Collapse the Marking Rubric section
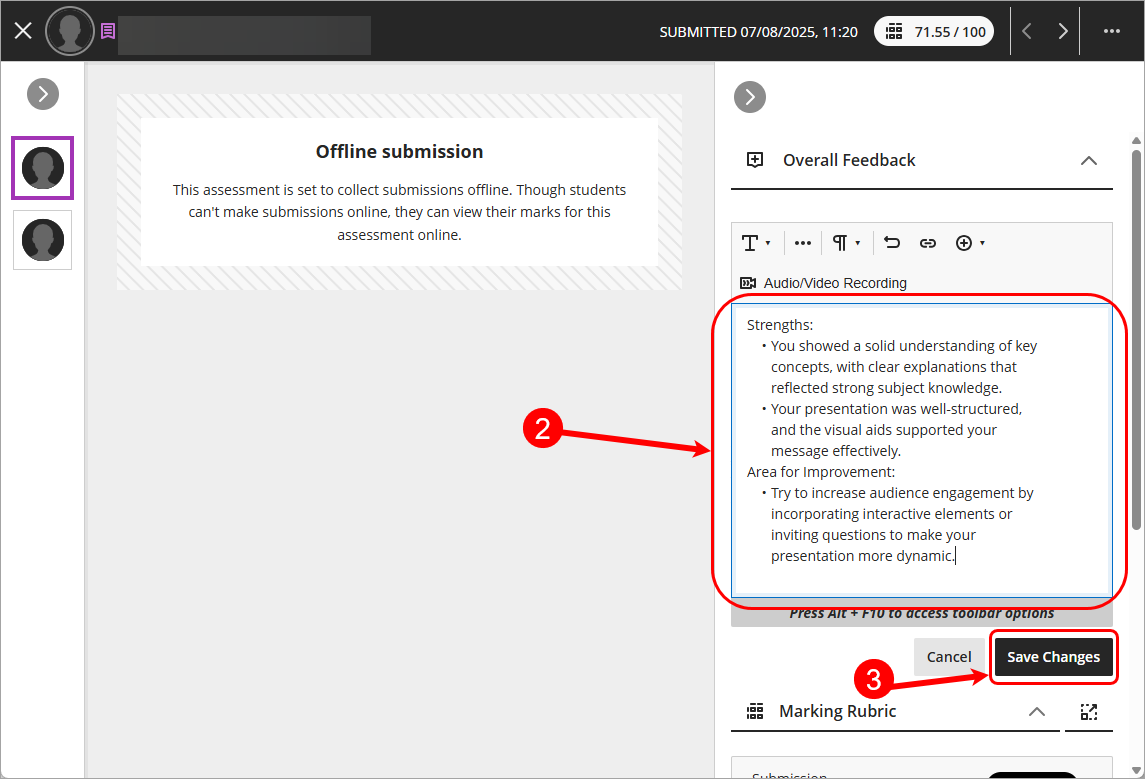The image size is (1145, 779). click(1037, 712)
